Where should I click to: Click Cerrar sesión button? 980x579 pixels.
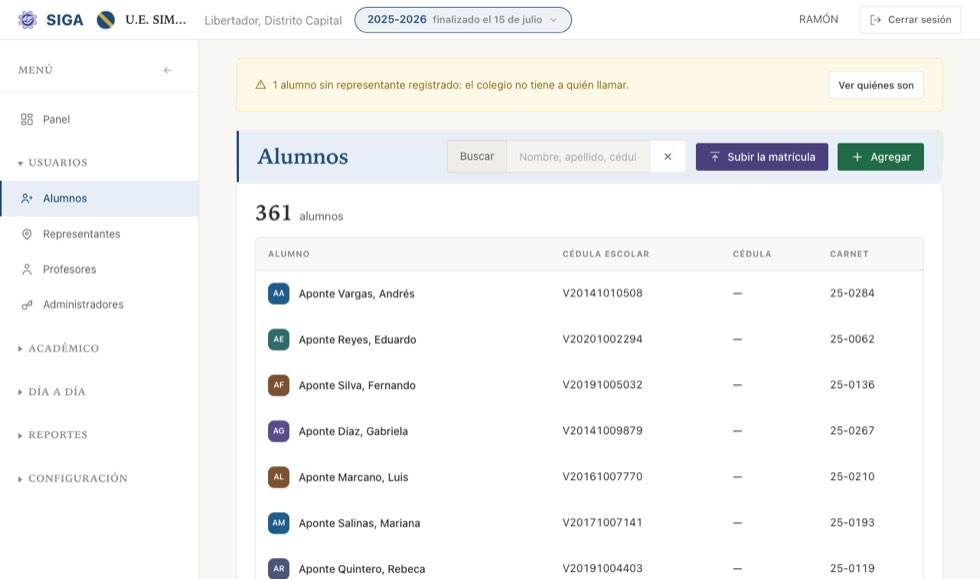[911, 20]
